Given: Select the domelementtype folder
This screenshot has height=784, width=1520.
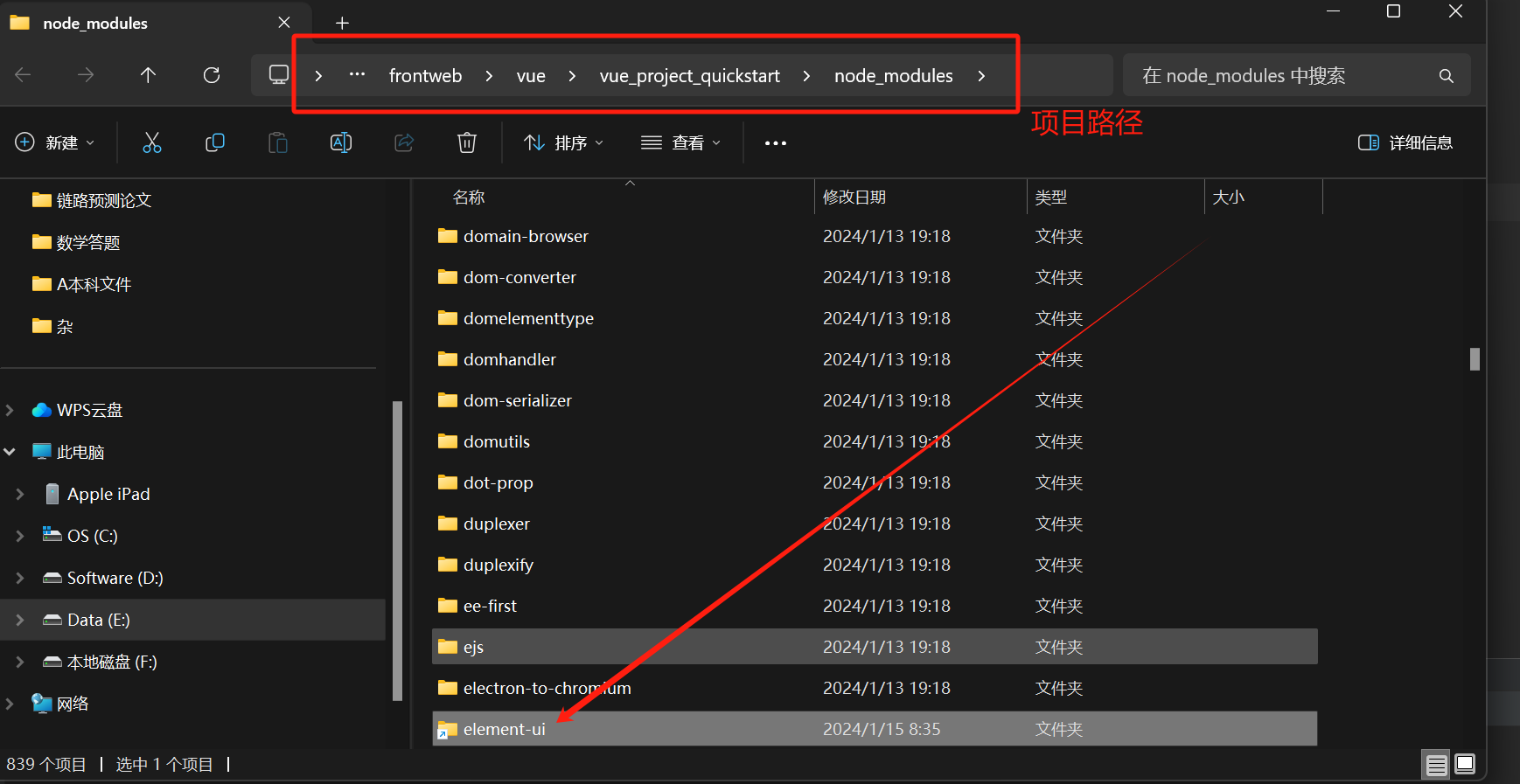Looking at the screenshot, I should click(875, 318).
